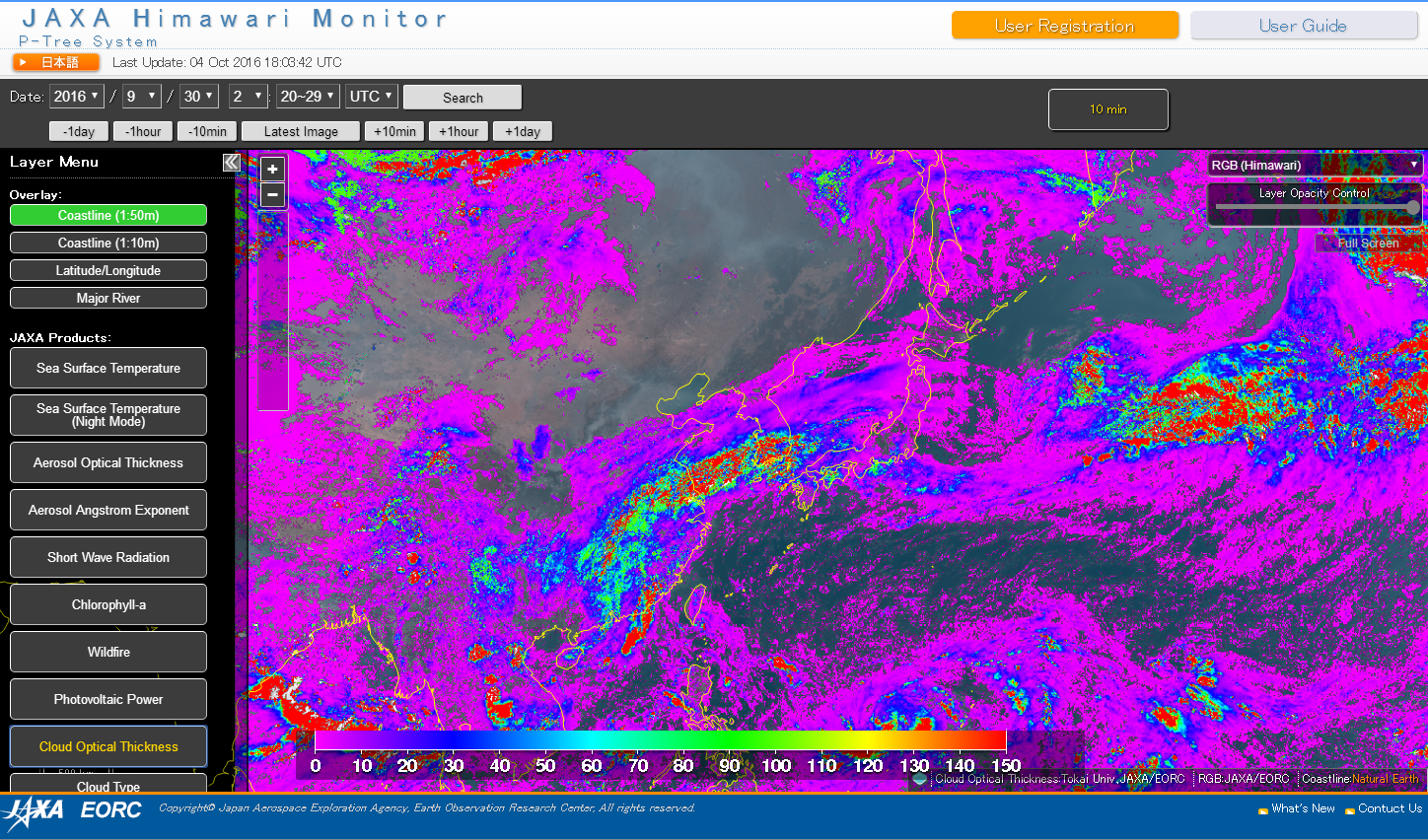The height and width of the screenshot is (840, 1428).
Task: Zoom in on the map
Action: point(273,169)
